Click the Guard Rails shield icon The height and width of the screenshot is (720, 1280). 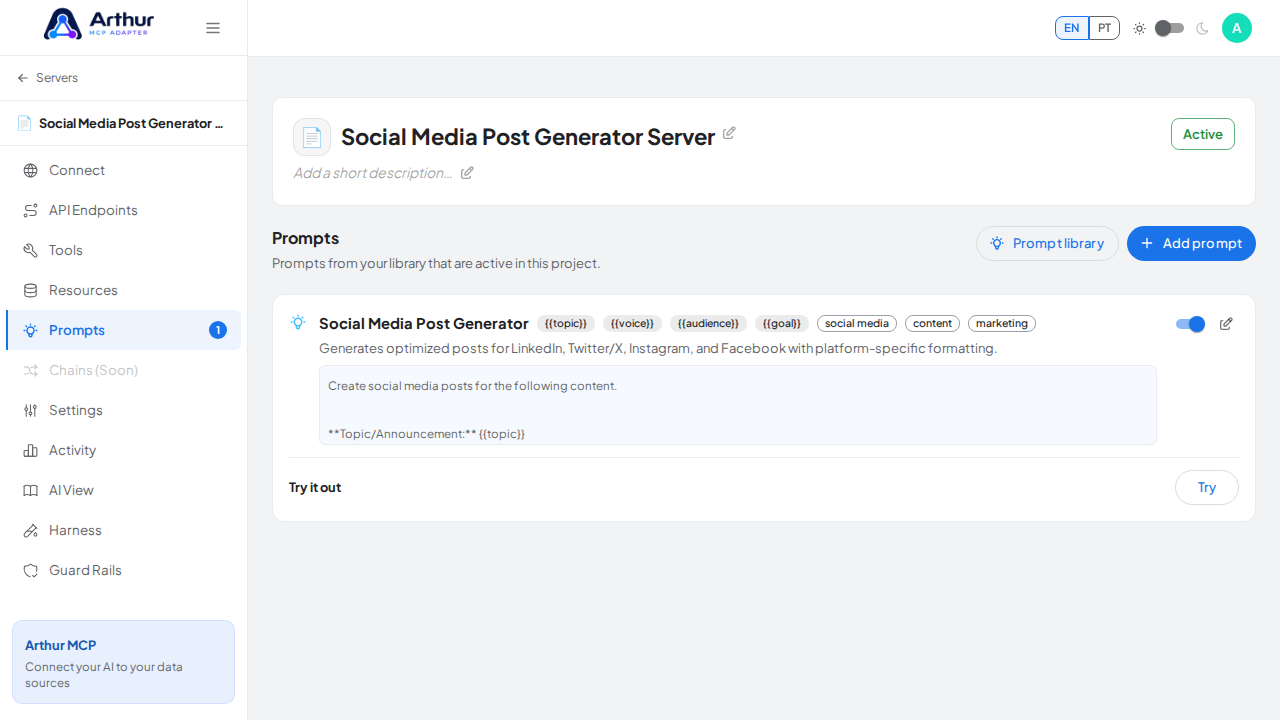pyautogui.click(x=30, y=570)
